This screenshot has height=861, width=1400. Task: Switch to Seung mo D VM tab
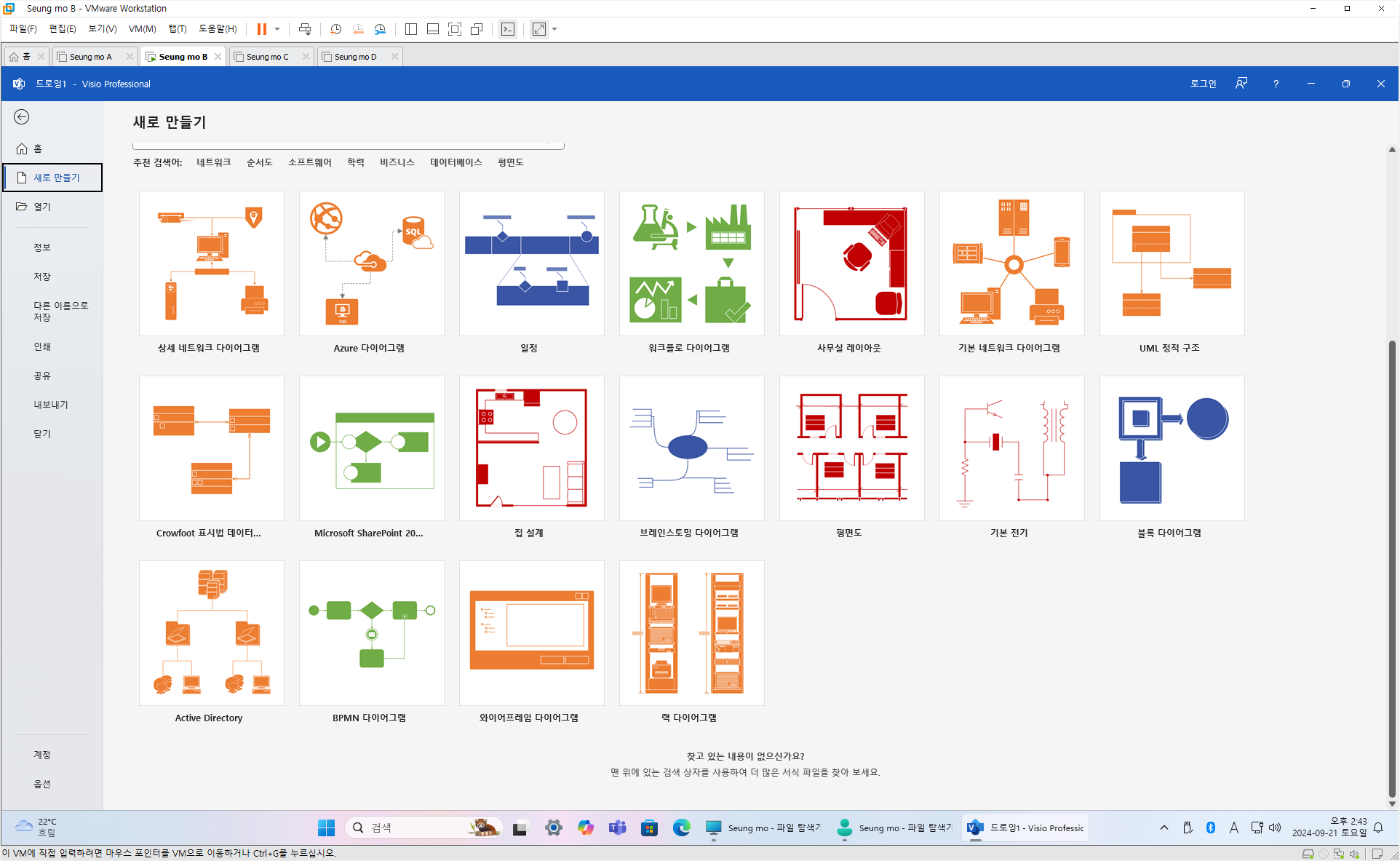point(359,57)
